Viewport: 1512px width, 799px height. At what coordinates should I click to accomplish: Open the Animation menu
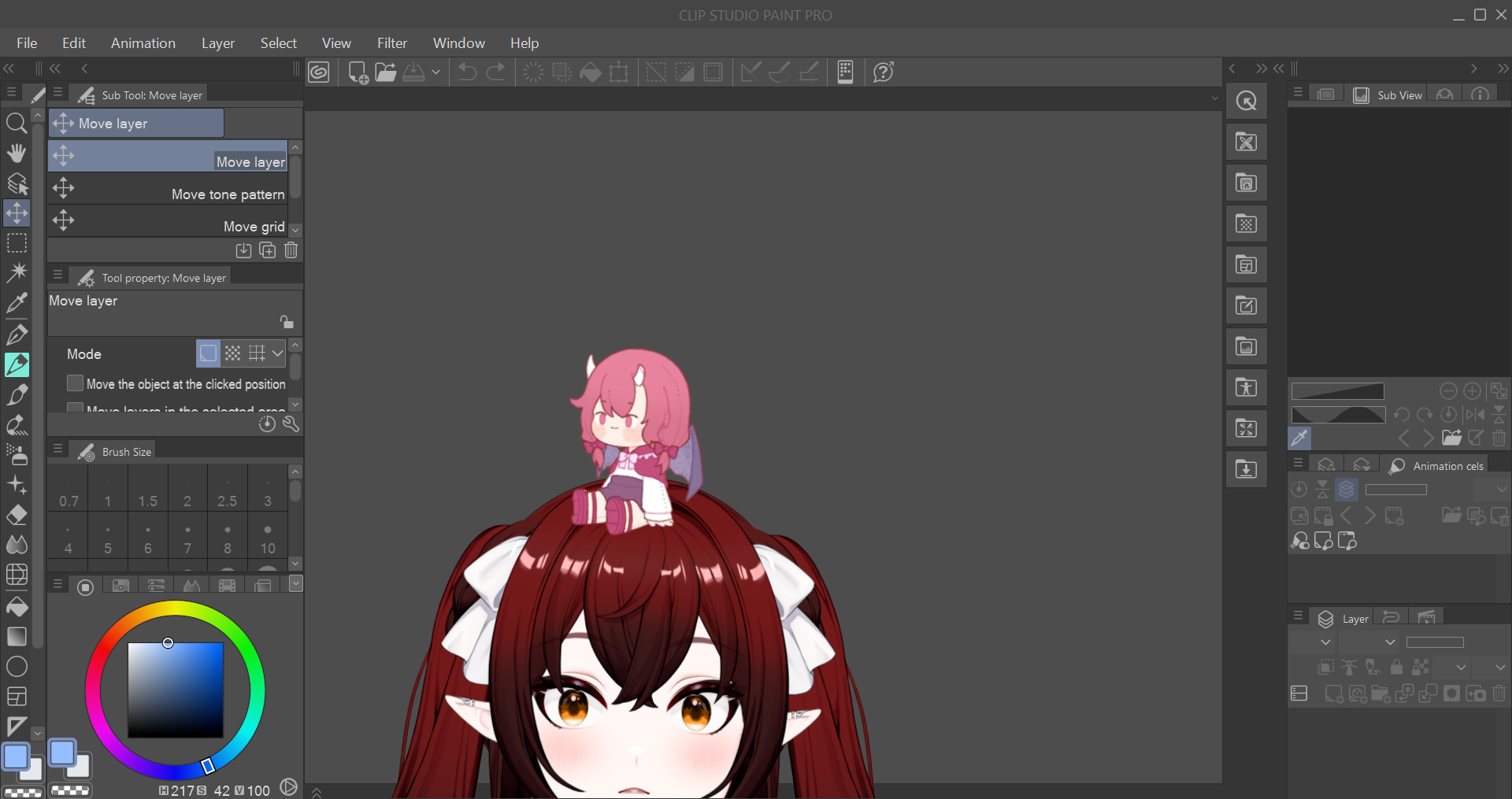click(x=143, y=43)
